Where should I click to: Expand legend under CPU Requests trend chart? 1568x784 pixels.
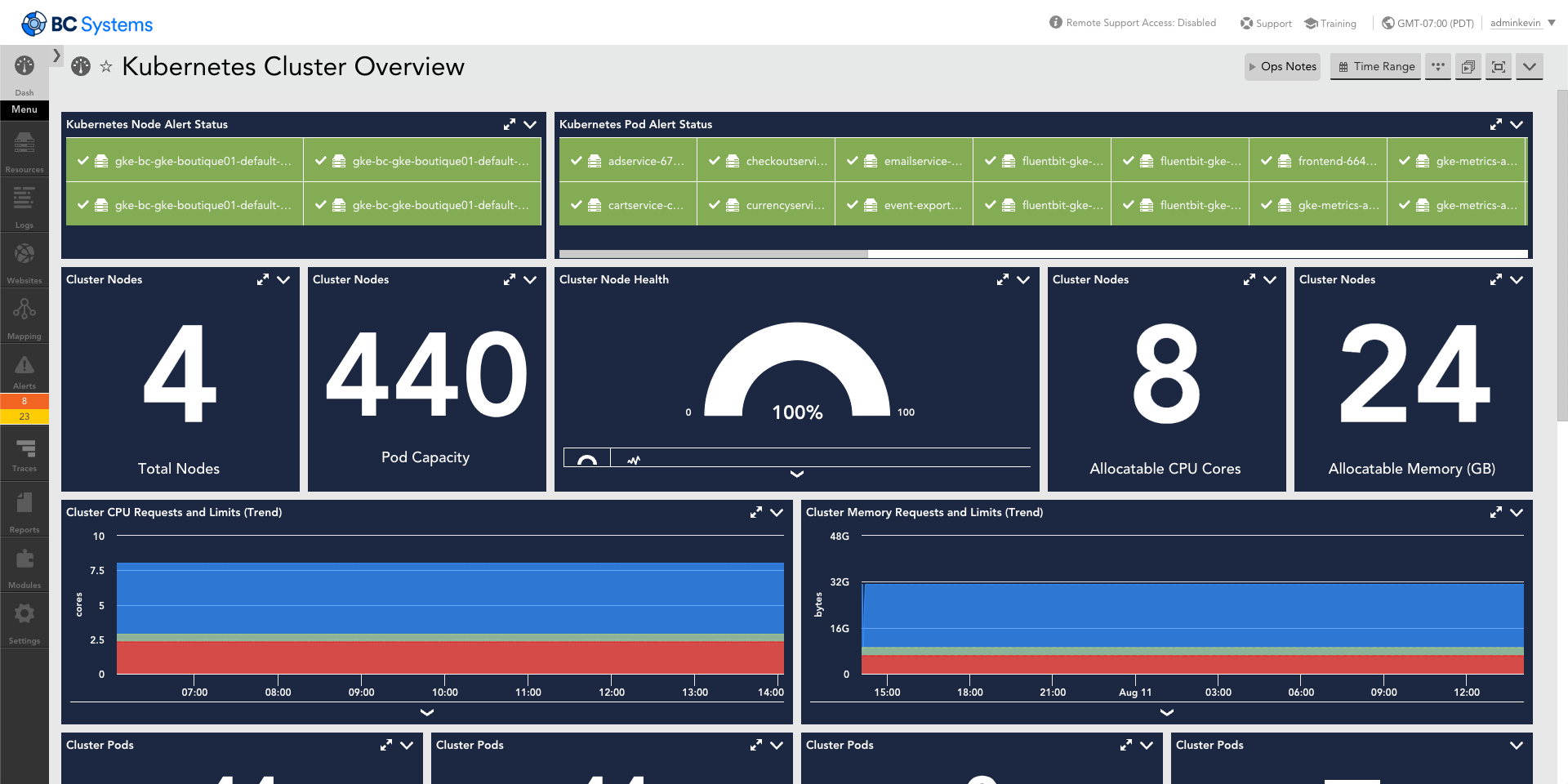point(426,712)
